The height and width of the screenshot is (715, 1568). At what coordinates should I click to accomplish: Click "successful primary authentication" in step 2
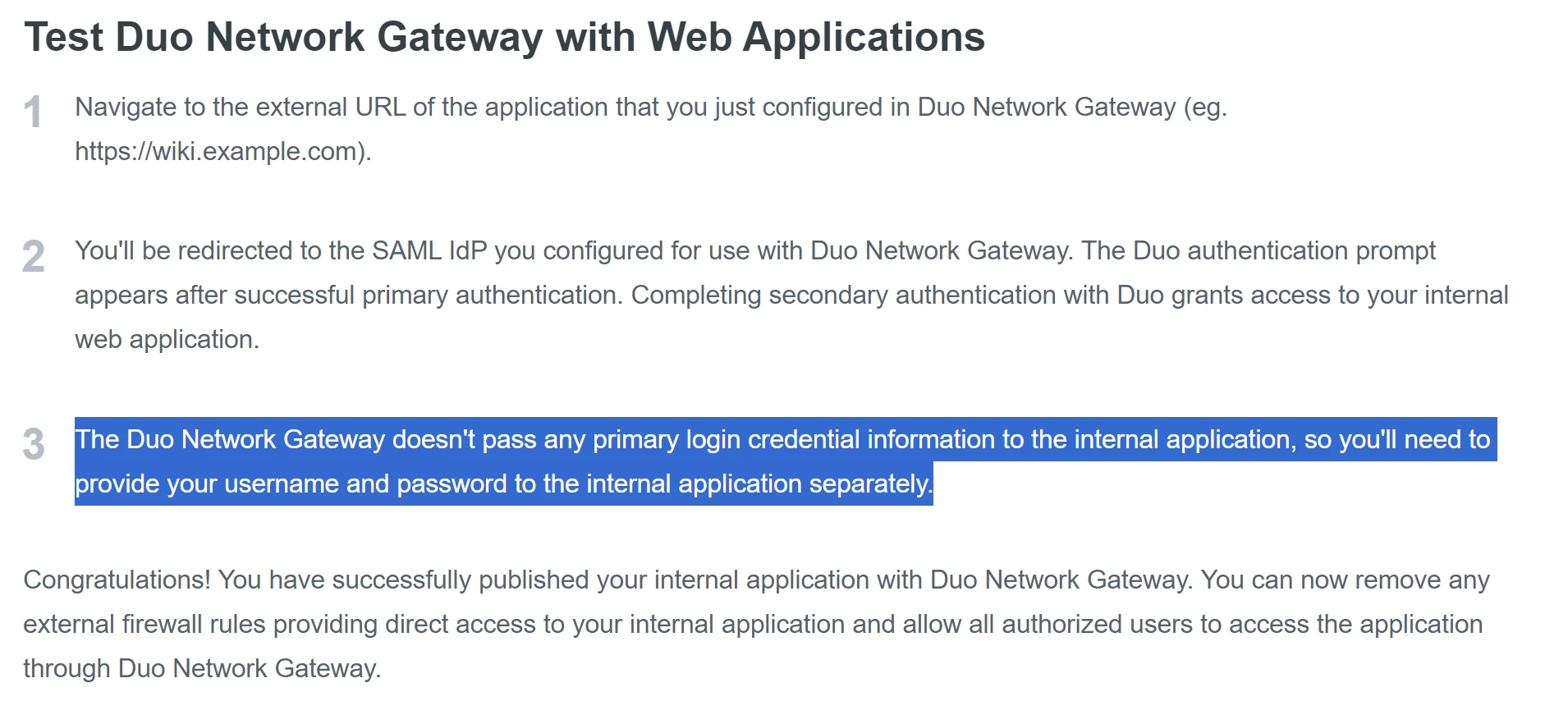tap(426, 296)
